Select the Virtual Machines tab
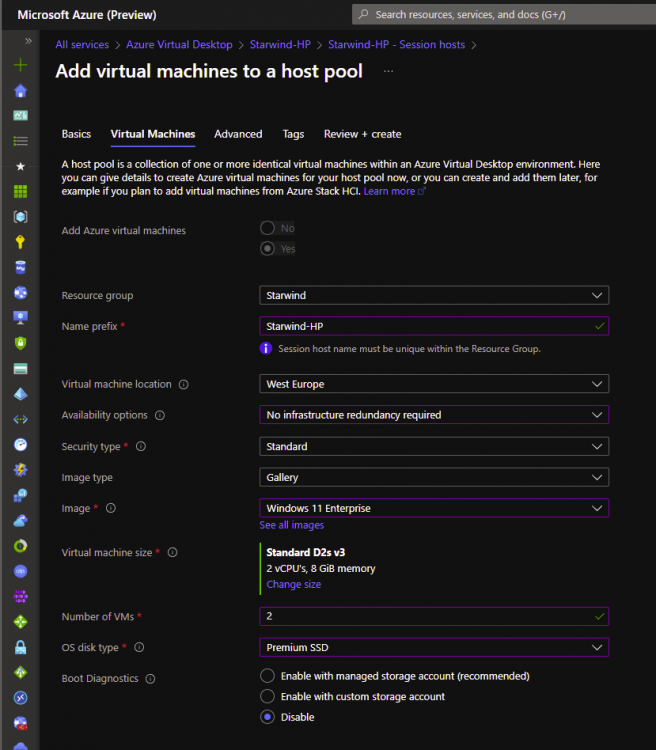 [x=153, y=134]
